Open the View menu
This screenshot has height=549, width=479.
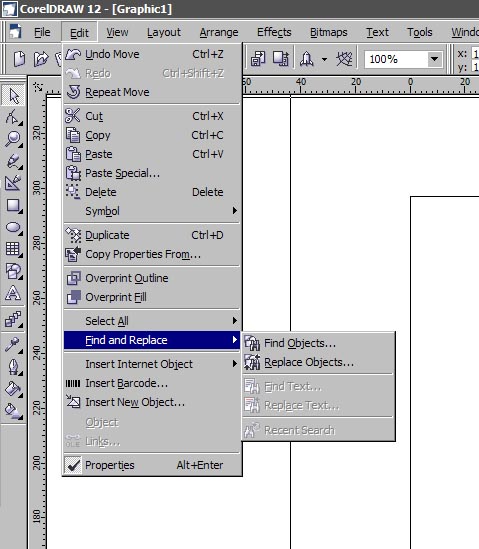click(117, 32)
